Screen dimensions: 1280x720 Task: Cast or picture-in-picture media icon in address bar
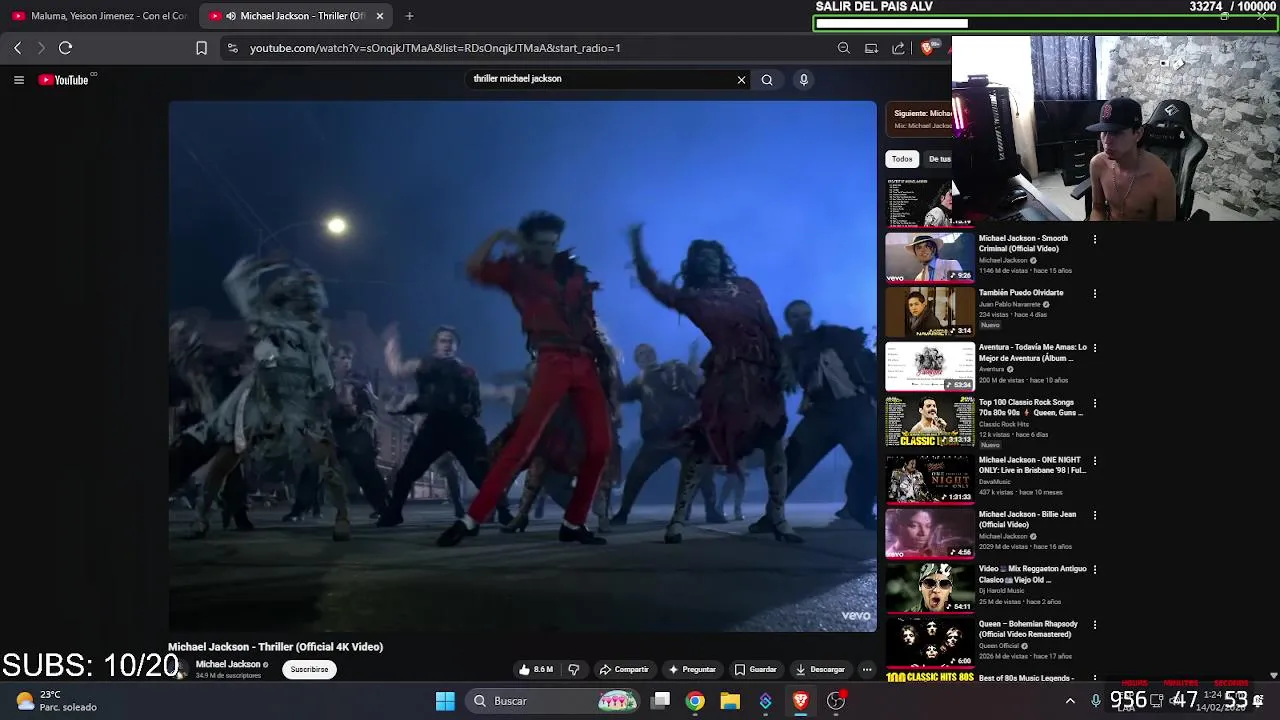tap(871, 48)
